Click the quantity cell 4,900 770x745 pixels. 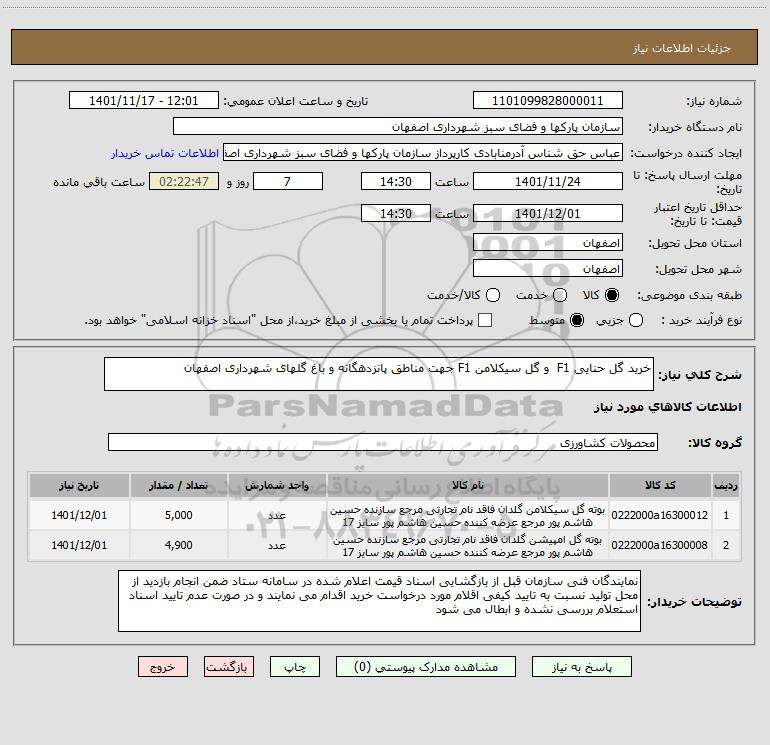pyautogui.click(x=179, y=545)
